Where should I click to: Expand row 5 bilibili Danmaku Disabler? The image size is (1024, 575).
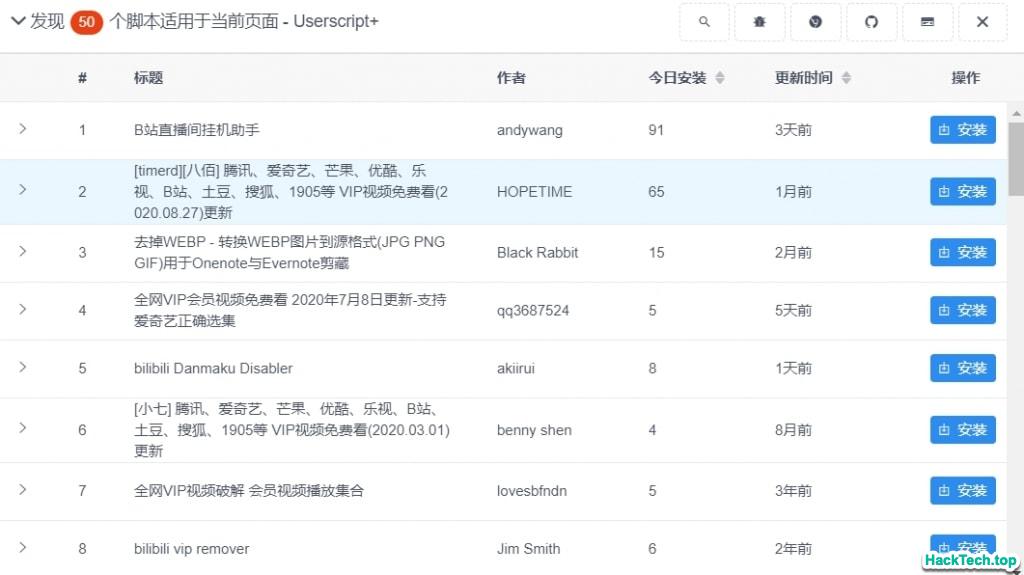pos(22,367)
